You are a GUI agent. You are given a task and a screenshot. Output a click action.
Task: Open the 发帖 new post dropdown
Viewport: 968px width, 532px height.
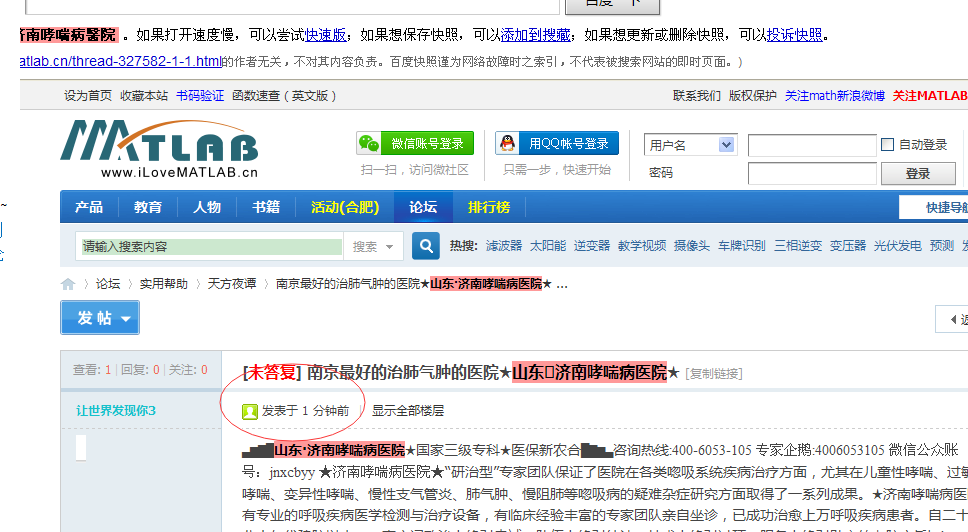coord(100,318)
